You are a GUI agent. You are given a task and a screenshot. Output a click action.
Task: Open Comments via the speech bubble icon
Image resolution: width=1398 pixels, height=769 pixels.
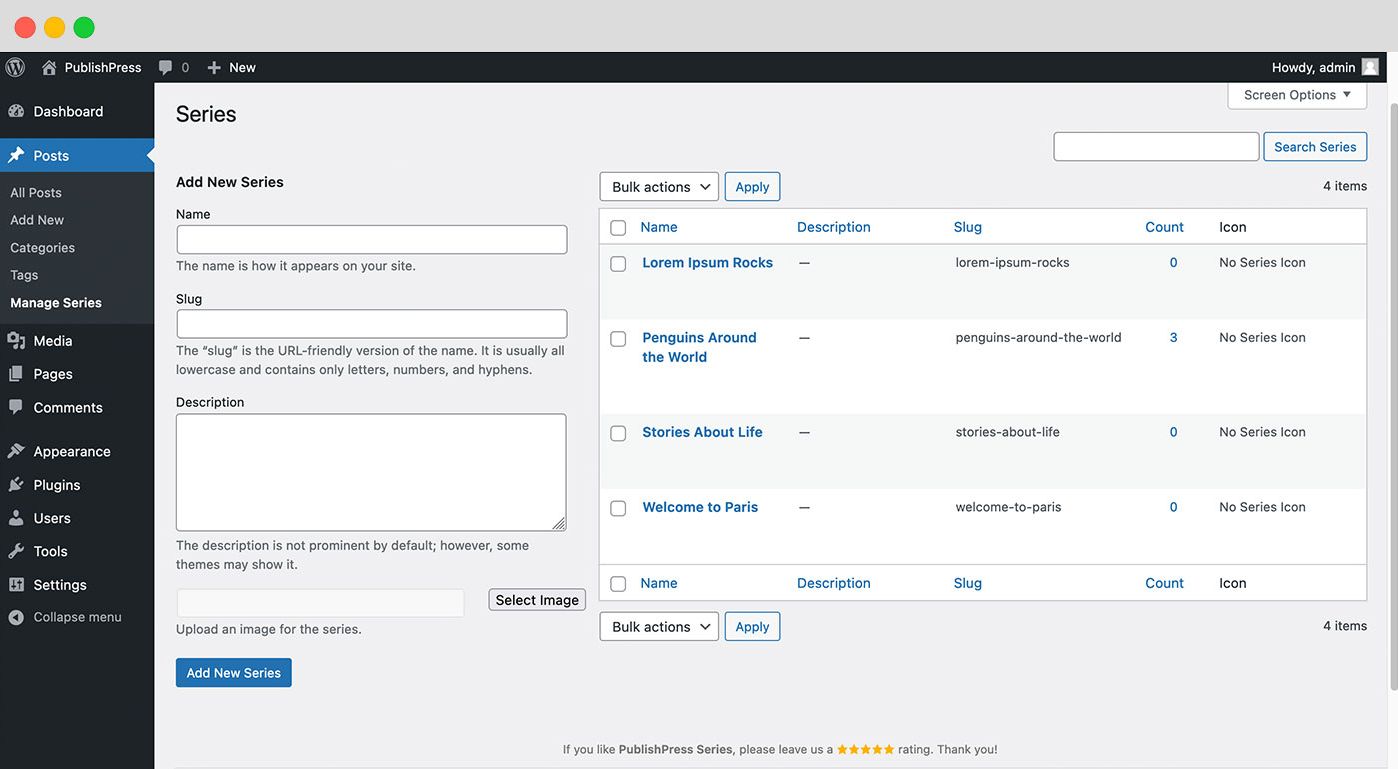pyautogui.click(x=17, y=407)
